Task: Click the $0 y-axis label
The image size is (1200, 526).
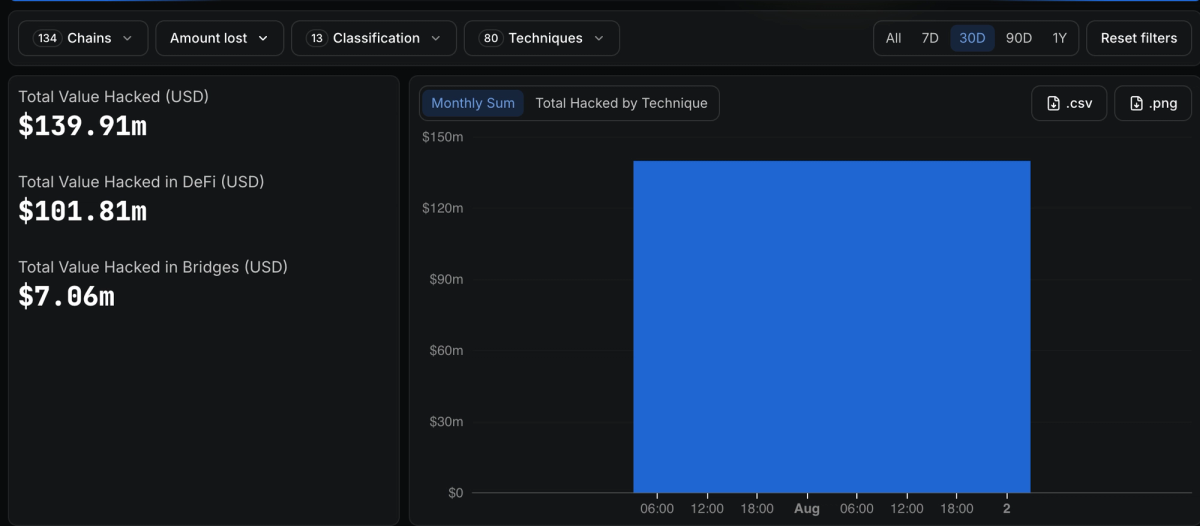Action: 454,493
